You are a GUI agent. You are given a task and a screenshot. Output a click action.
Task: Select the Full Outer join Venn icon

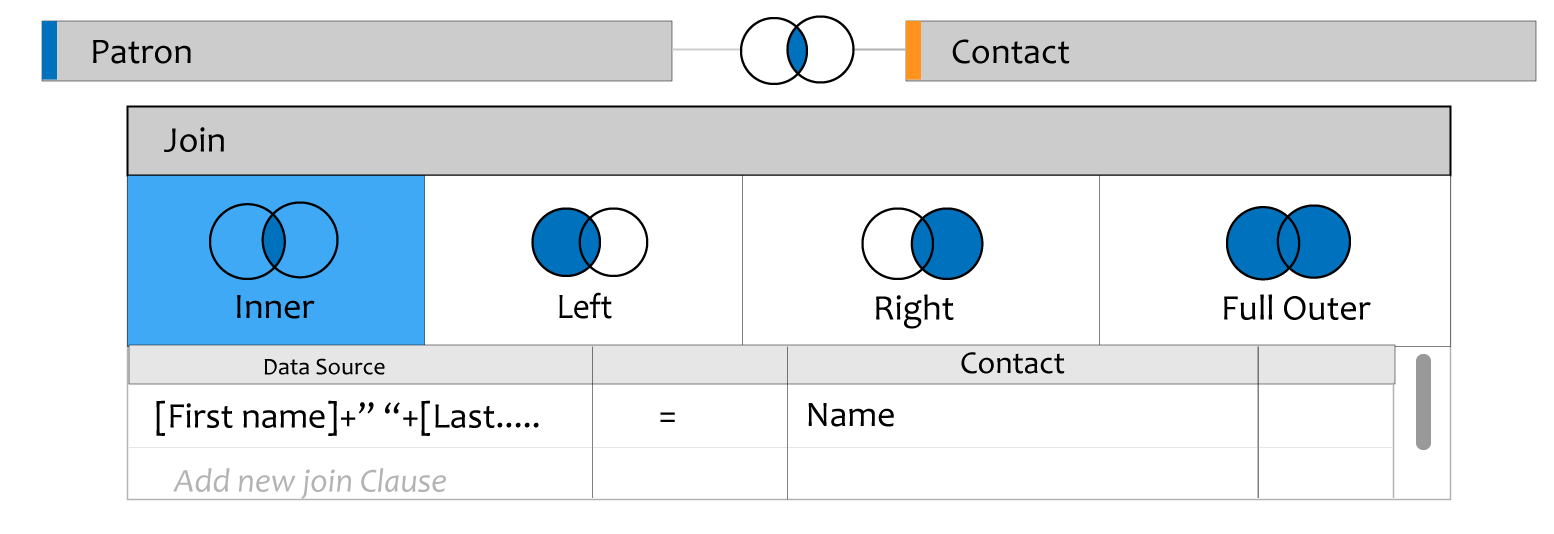1289,242
